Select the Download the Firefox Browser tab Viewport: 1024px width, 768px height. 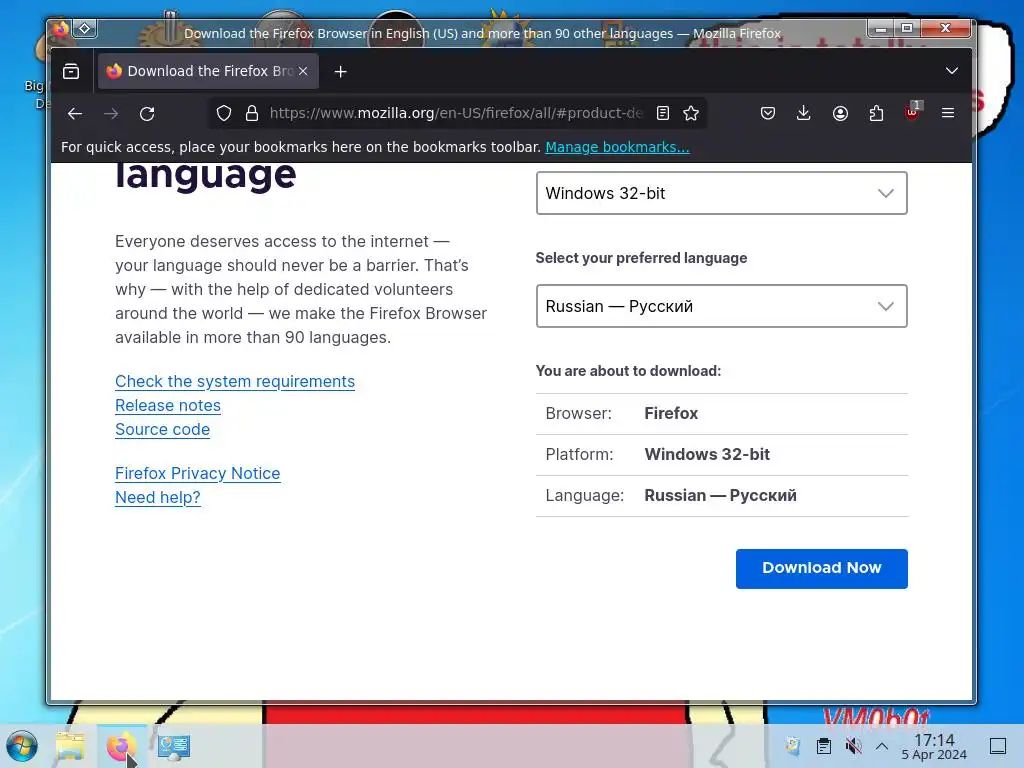click(x=208, y=71)
